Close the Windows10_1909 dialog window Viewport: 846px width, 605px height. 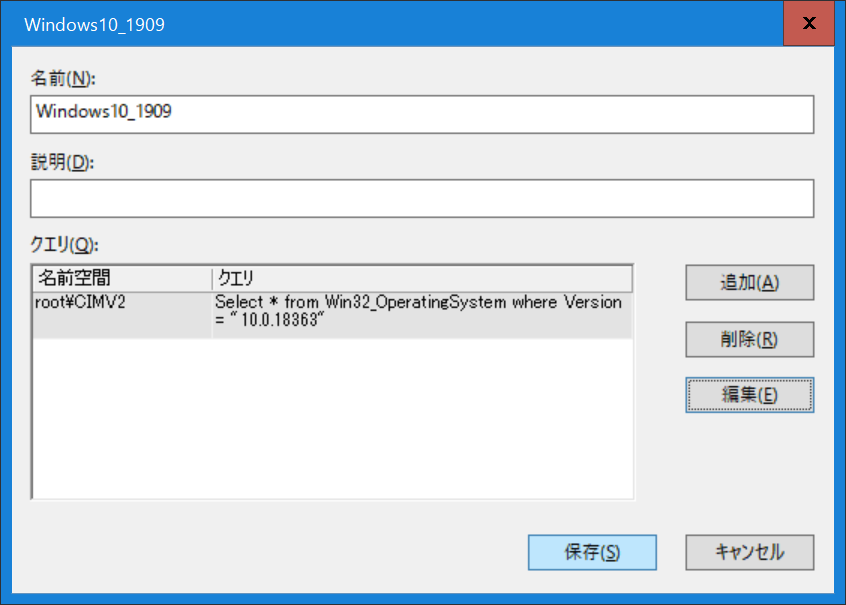809,23
